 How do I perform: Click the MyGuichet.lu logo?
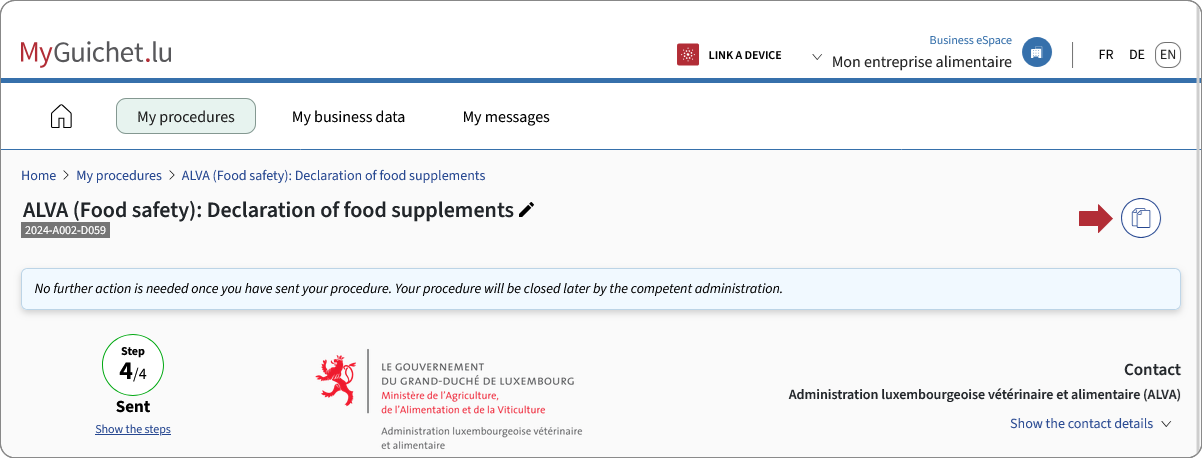click(x=96, y=52)
